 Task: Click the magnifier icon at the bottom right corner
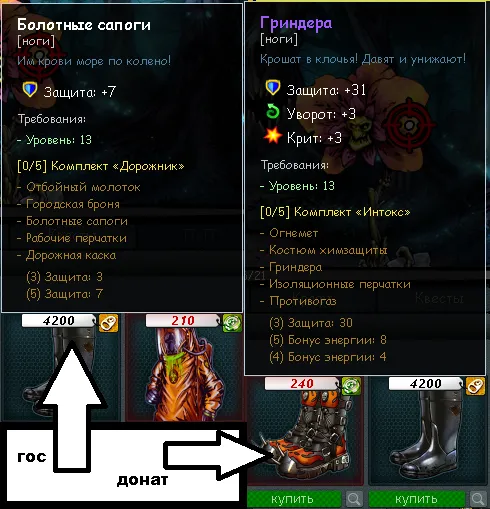[478, 499]
